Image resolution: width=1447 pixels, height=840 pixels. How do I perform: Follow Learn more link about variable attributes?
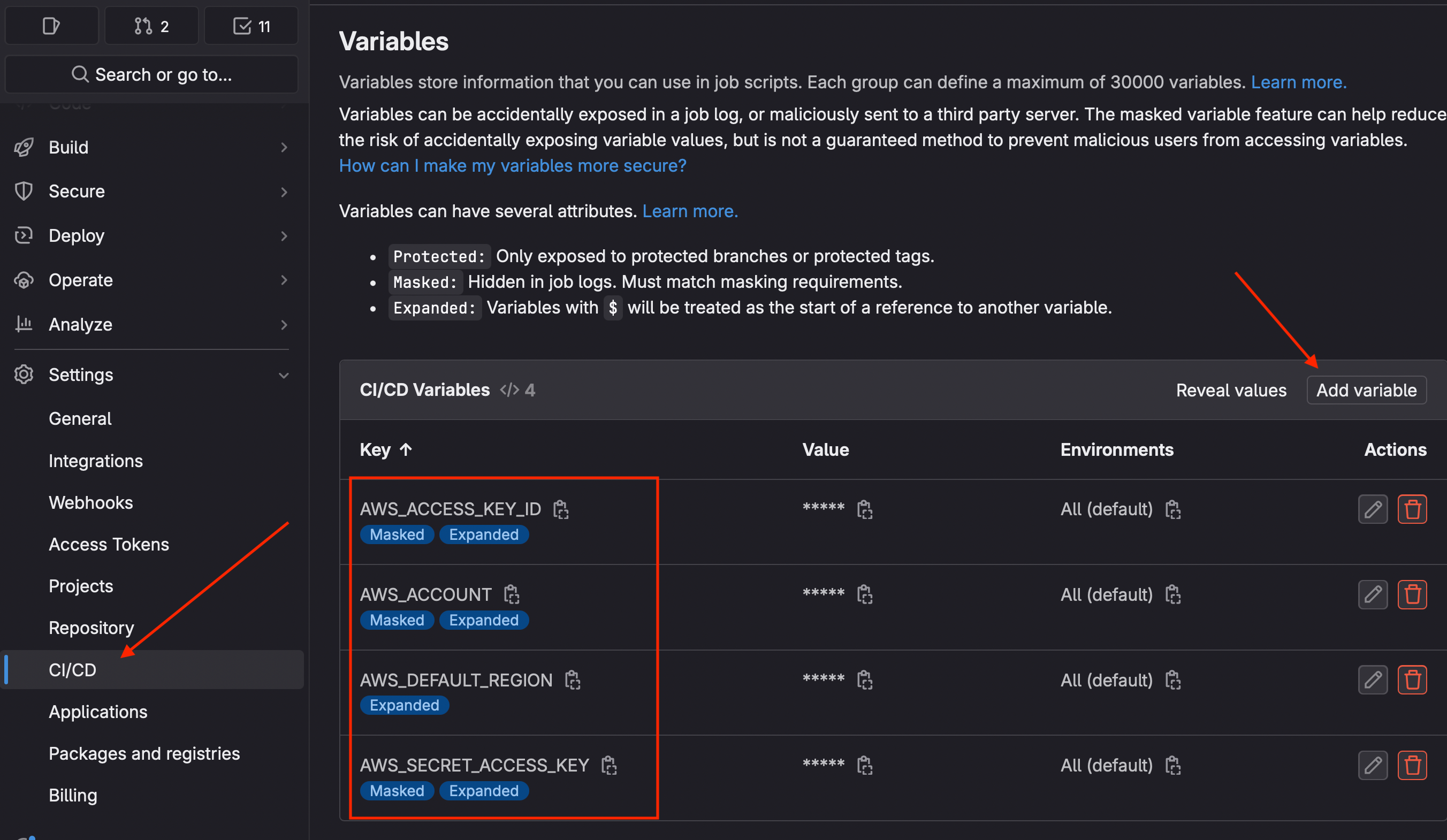[690, 211]
